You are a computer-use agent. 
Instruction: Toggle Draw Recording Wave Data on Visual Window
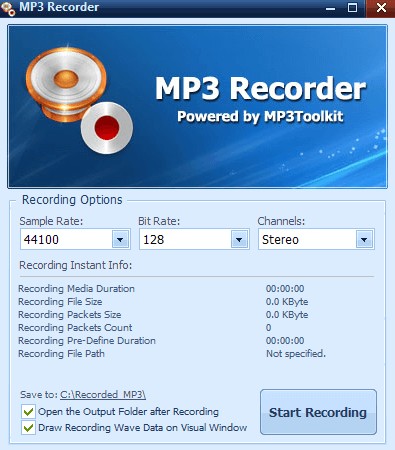coord(28,428)
